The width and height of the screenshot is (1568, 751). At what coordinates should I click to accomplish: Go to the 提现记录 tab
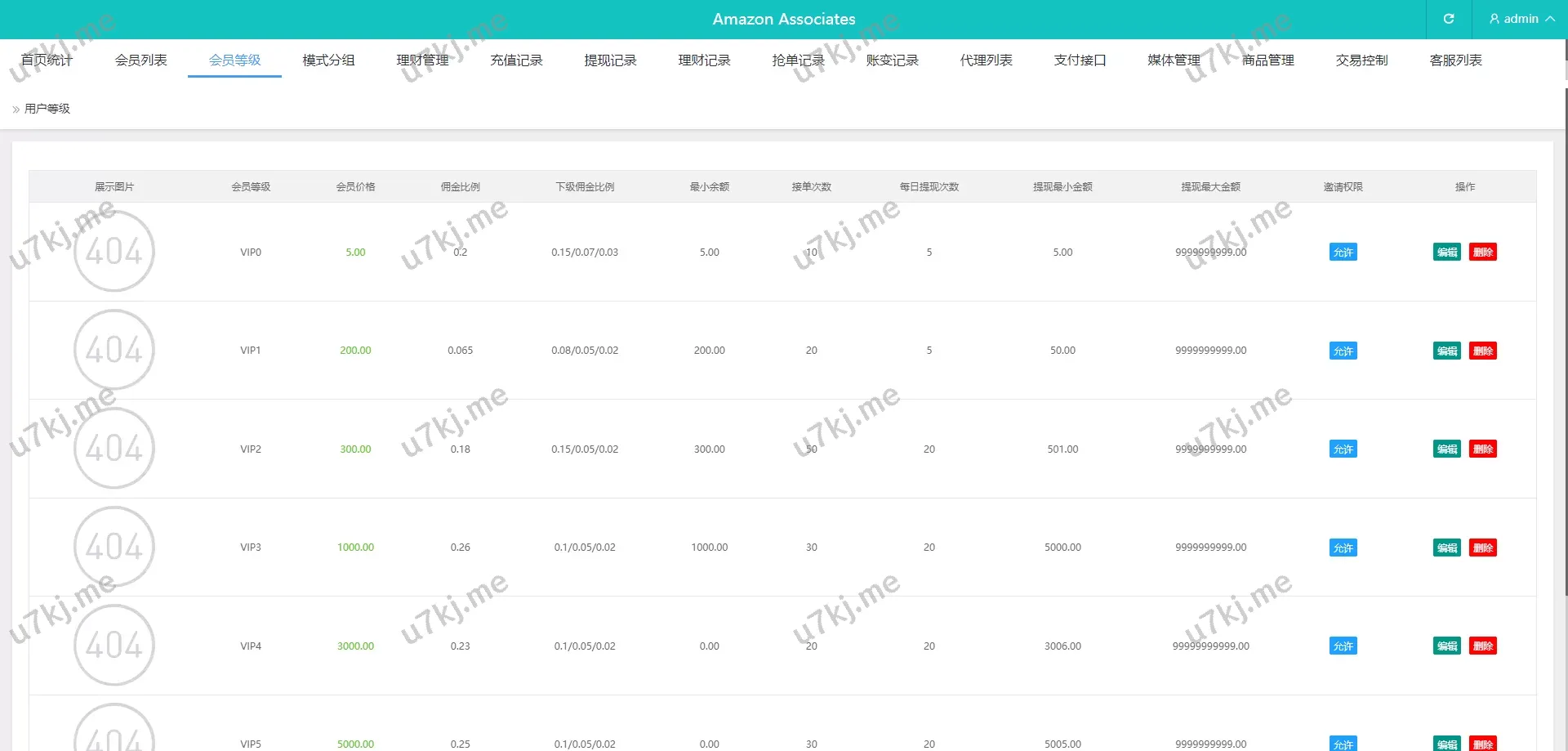(610, 60)
